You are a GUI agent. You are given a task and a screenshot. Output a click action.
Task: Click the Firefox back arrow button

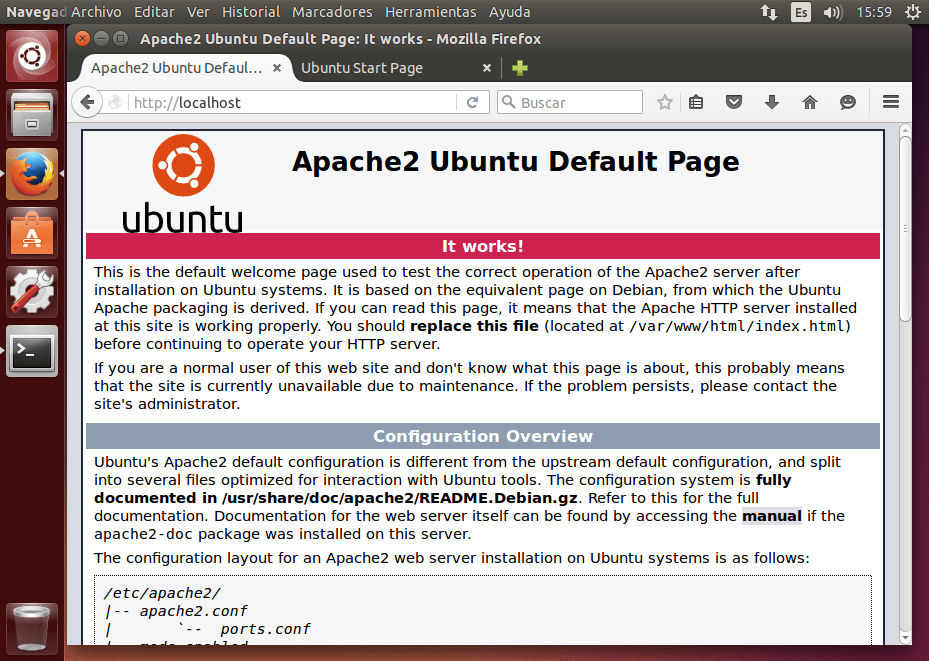click(87, 102)
